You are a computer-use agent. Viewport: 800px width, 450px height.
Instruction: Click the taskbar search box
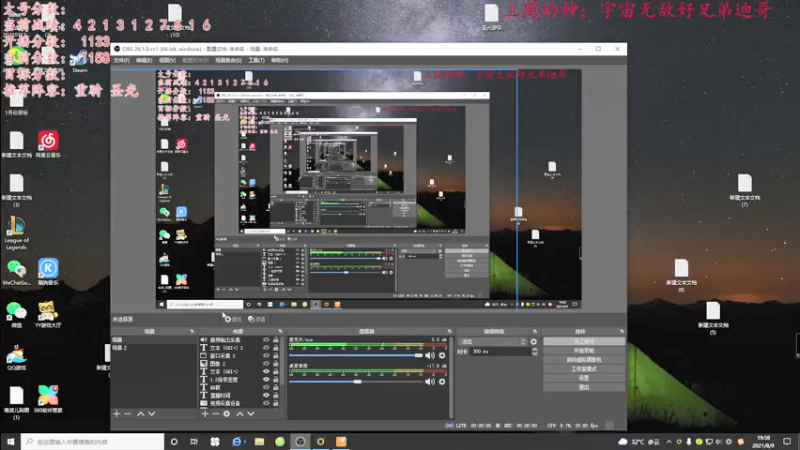coord(92,441)
